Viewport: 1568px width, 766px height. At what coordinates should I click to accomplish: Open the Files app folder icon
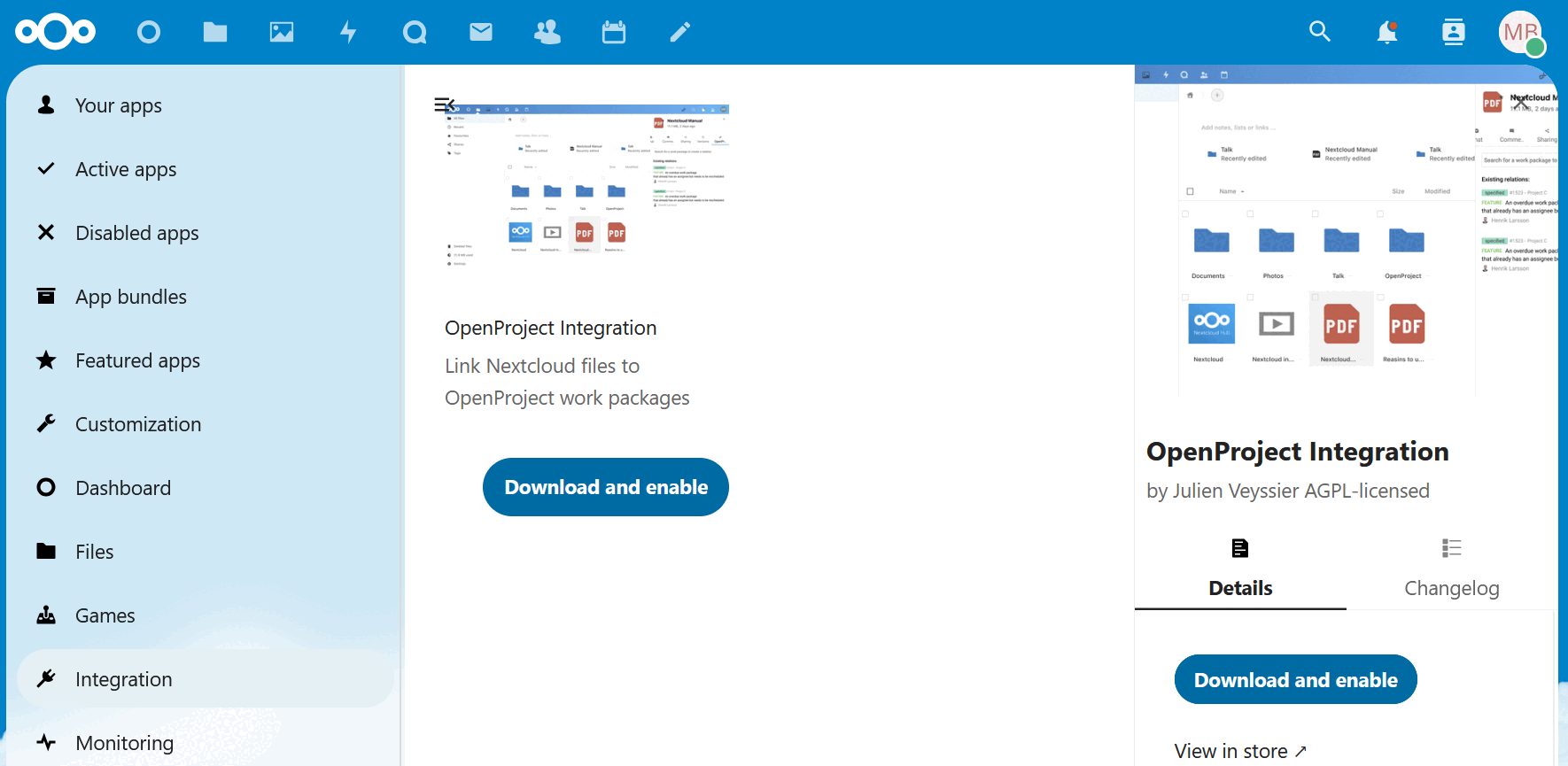click(x=215, y=33)
